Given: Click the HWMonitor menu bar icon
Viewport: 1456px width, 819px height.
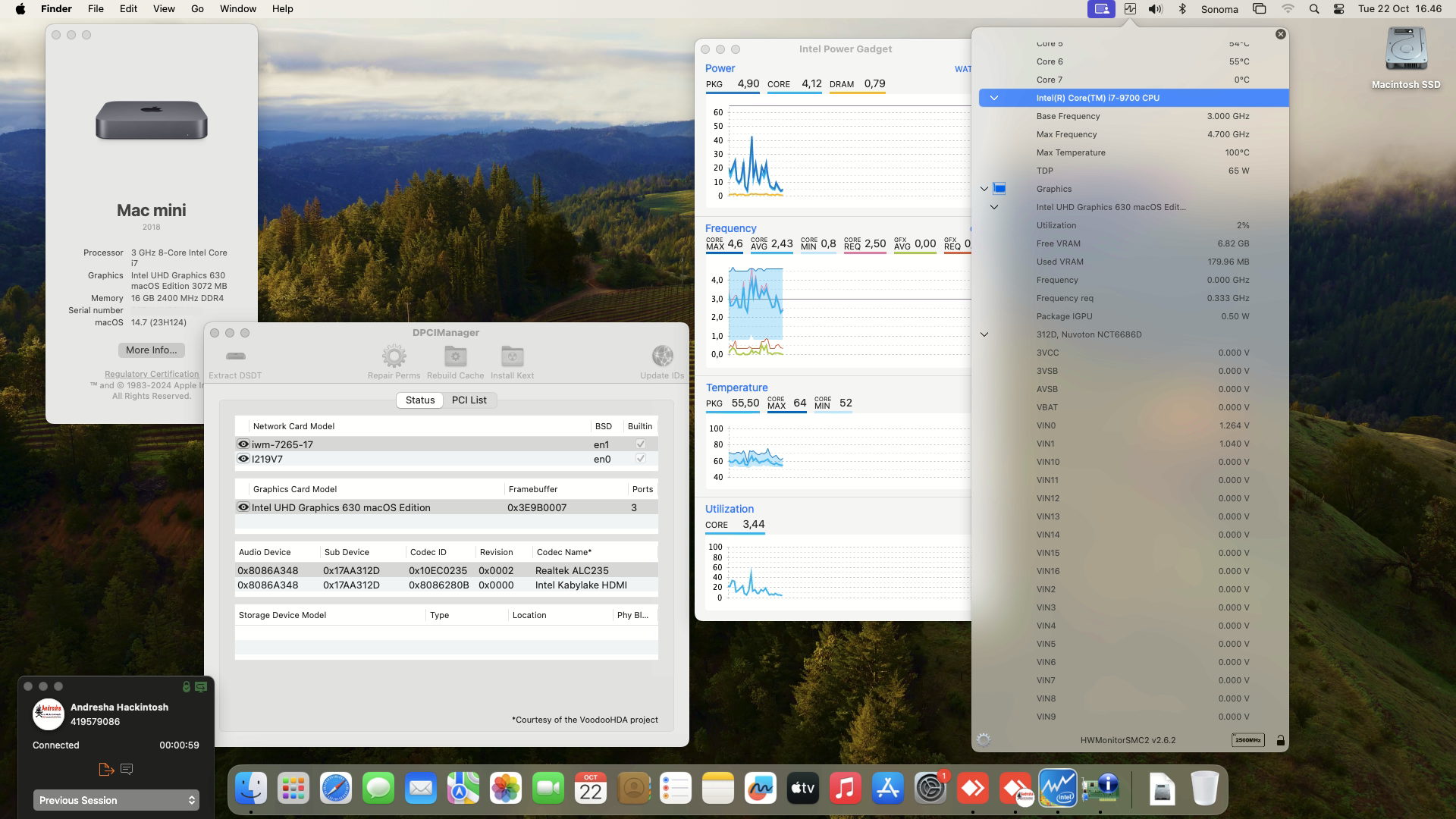Looking at the screenshot, I should click(x=1130, y=9).
